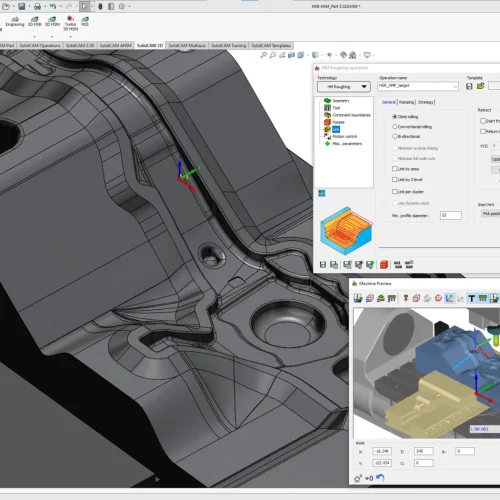Viewport: 500px width, 500px height.
Task: Click the red rotate icon in Machine Preview
Action: click(x=438, y=298)
